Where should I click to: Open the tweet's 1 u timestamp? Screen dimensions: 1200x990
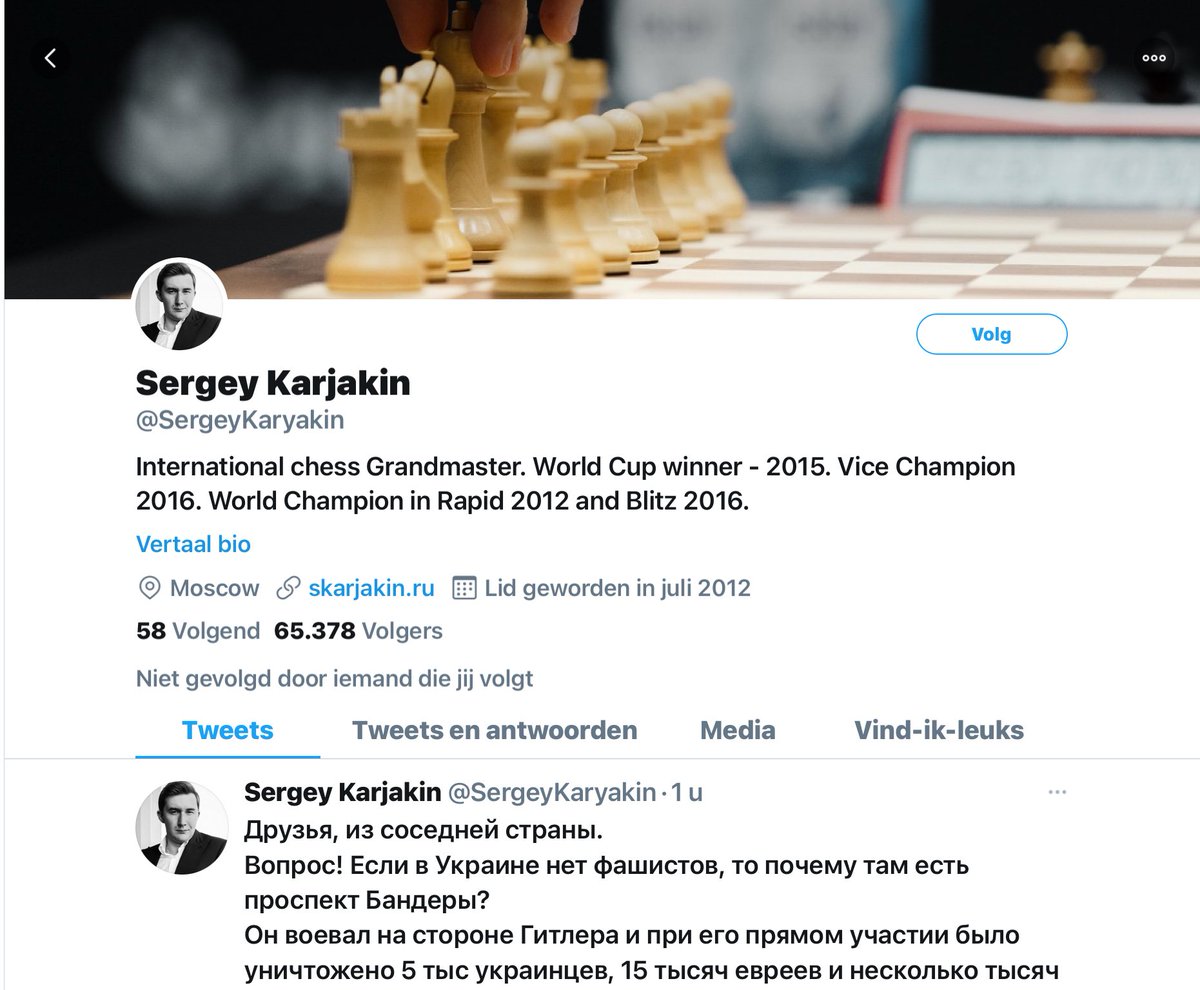click(687, 793)
